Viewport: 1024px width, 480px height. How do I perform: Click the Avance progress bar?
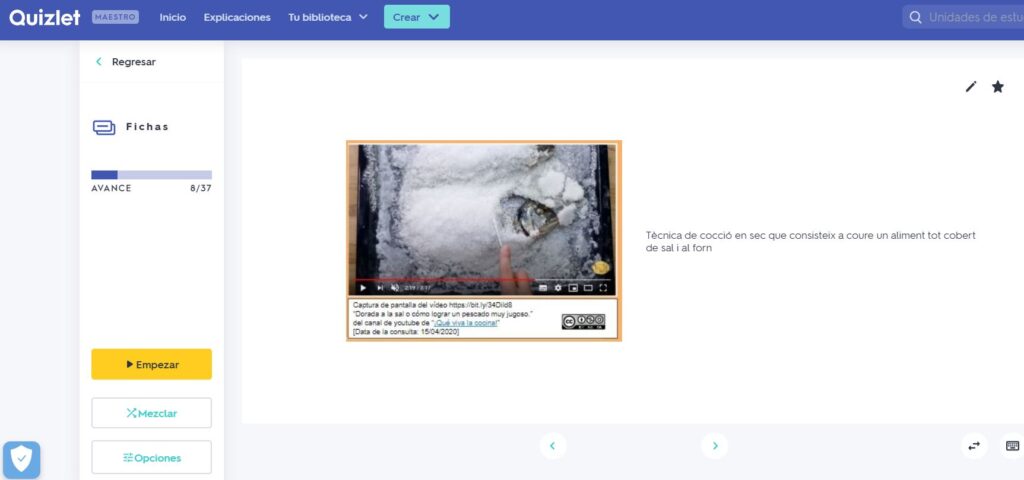[151, 175]
